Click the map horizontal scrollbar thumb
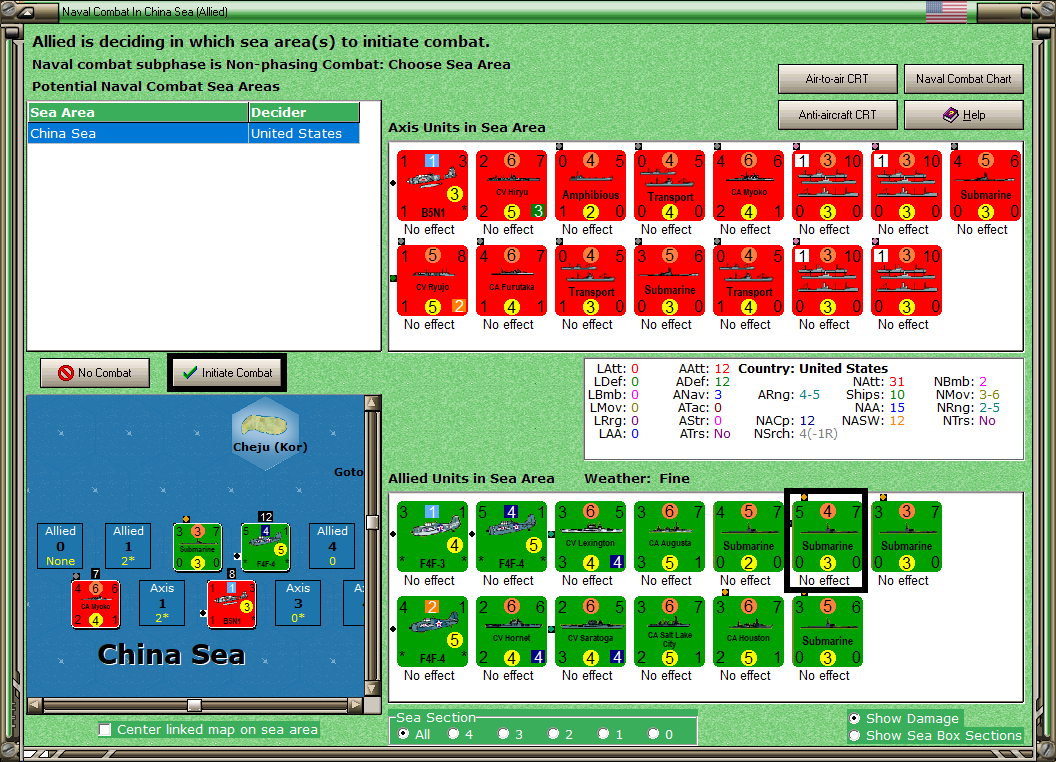Viewport: 1056px width, 762px height. tap(195, 705)
